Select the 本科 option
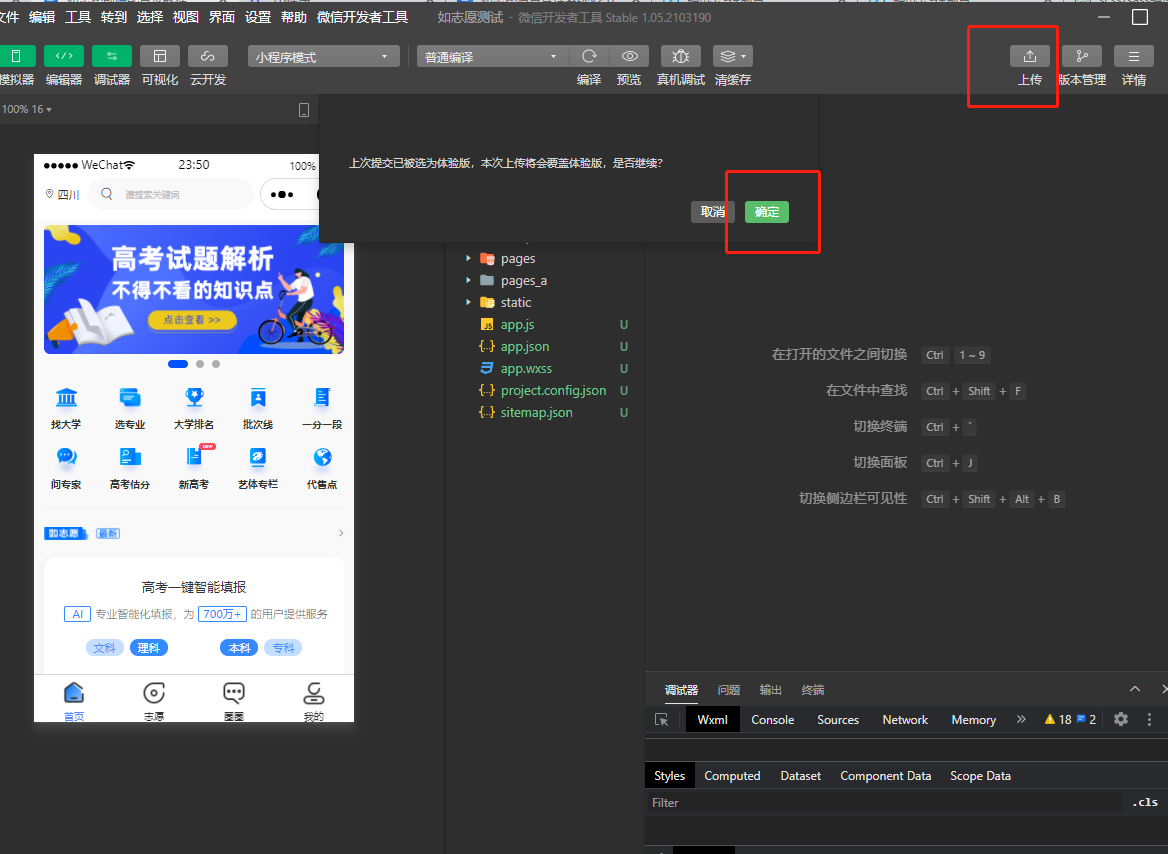1168x854 pixels. [239, 648]
